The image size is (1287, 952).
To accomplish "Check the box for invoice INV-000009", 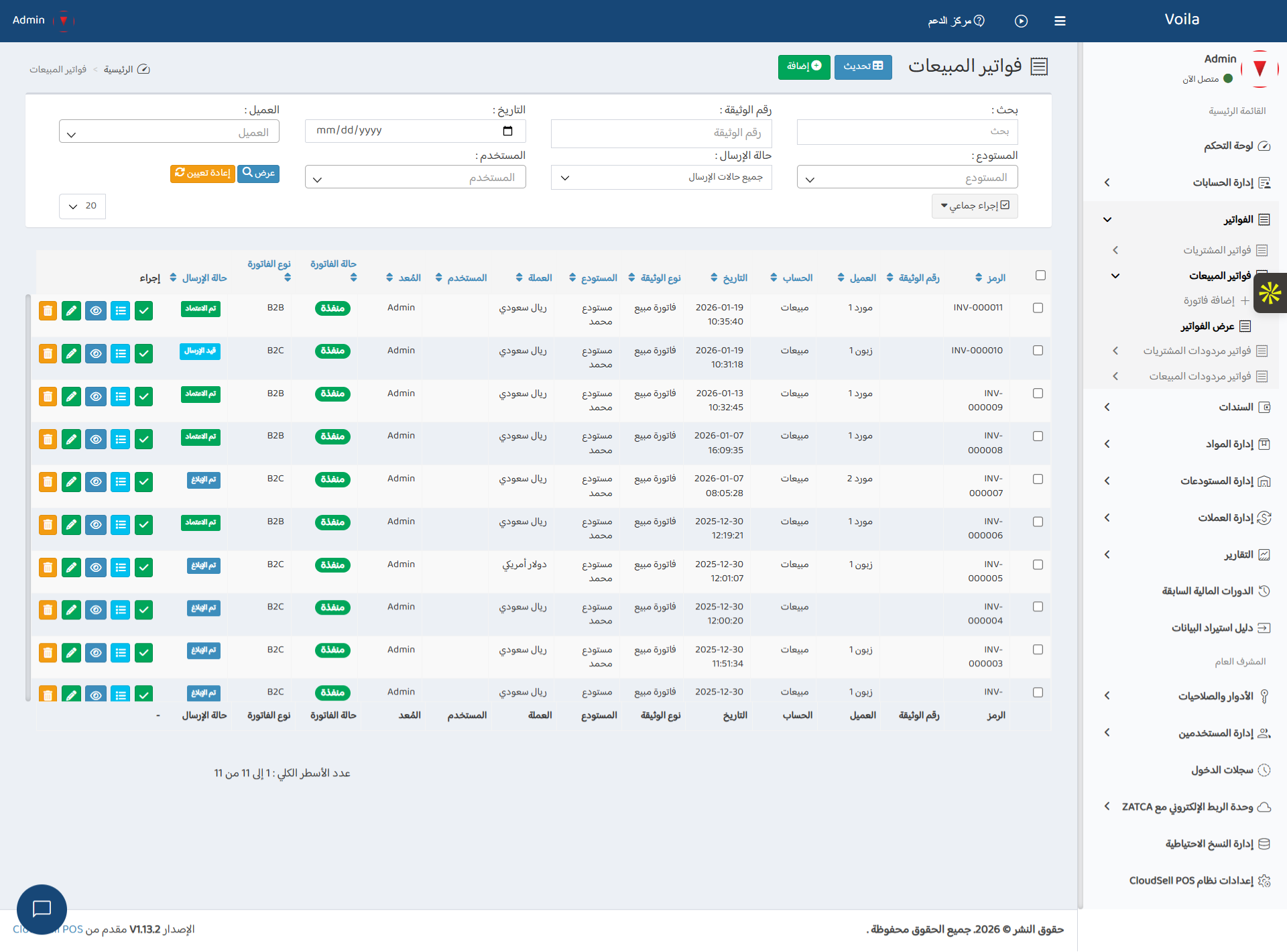I will pyautogui.click(x=1038, y=394).
